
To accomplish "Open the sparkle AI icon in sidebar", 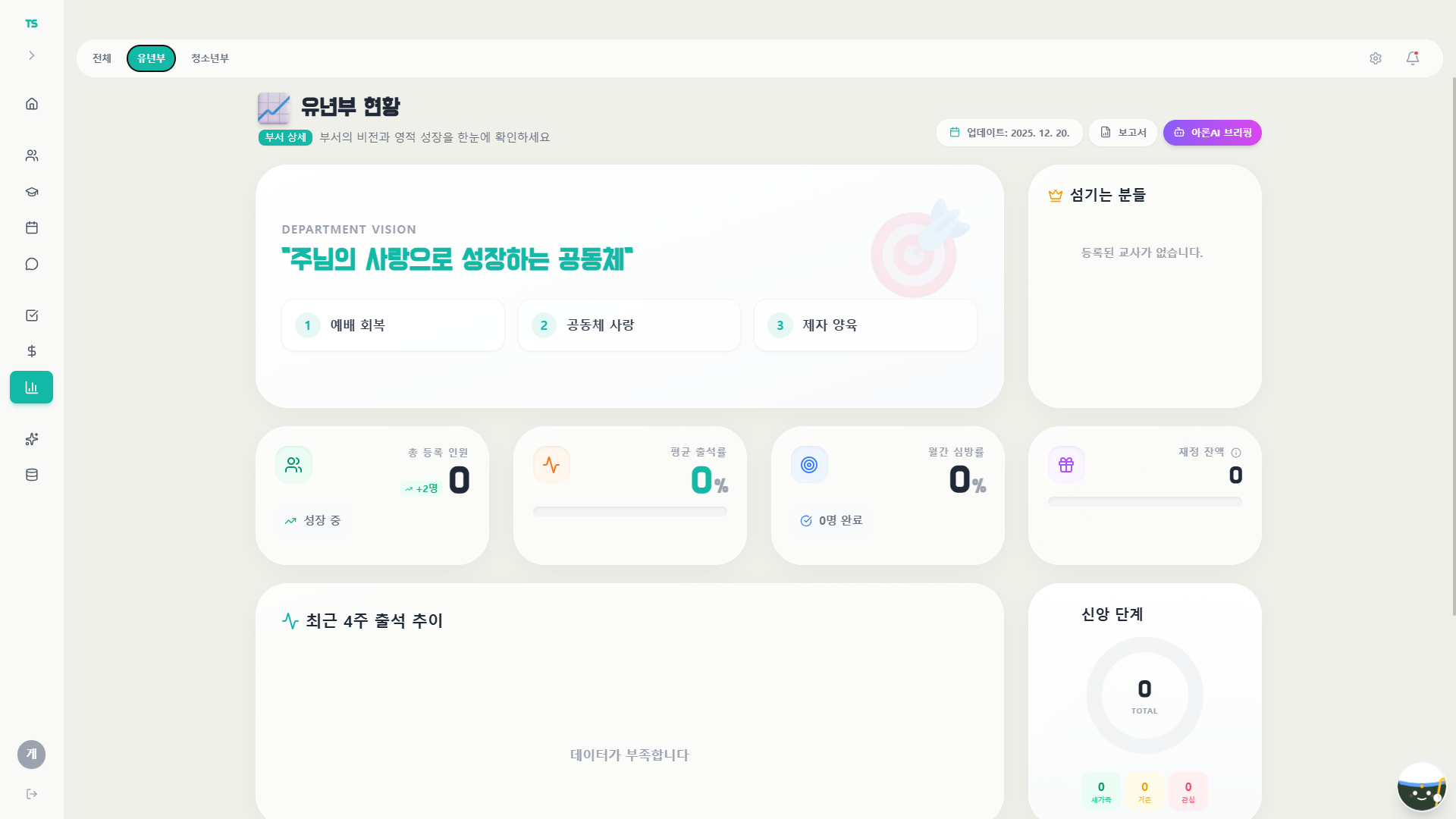I will (x=32, y=439).
